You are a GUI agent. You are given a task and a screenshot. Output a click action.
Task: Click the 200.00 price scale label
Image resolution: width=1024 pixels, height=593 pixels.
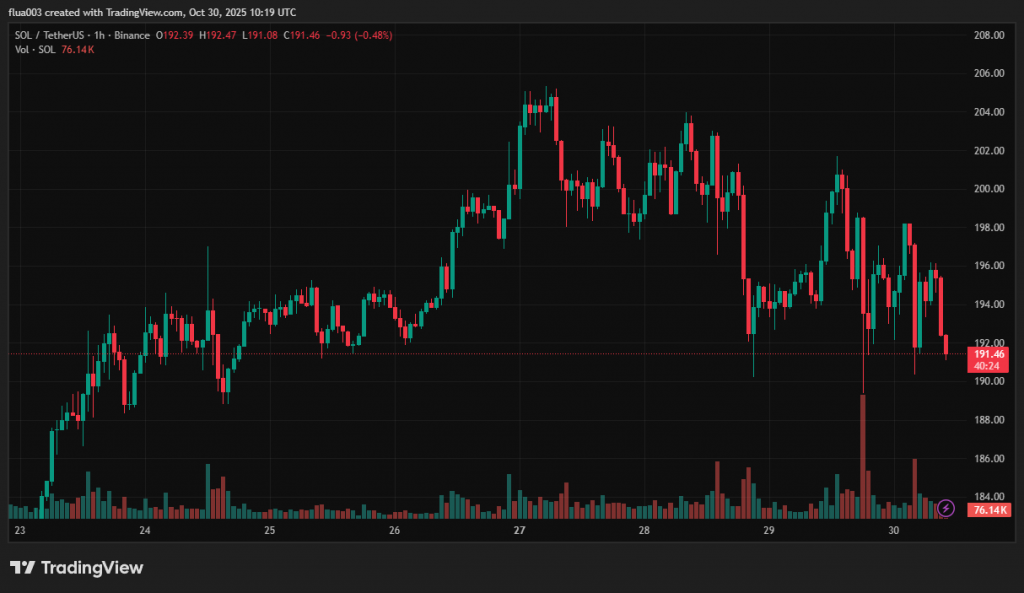tap(988, 189)
